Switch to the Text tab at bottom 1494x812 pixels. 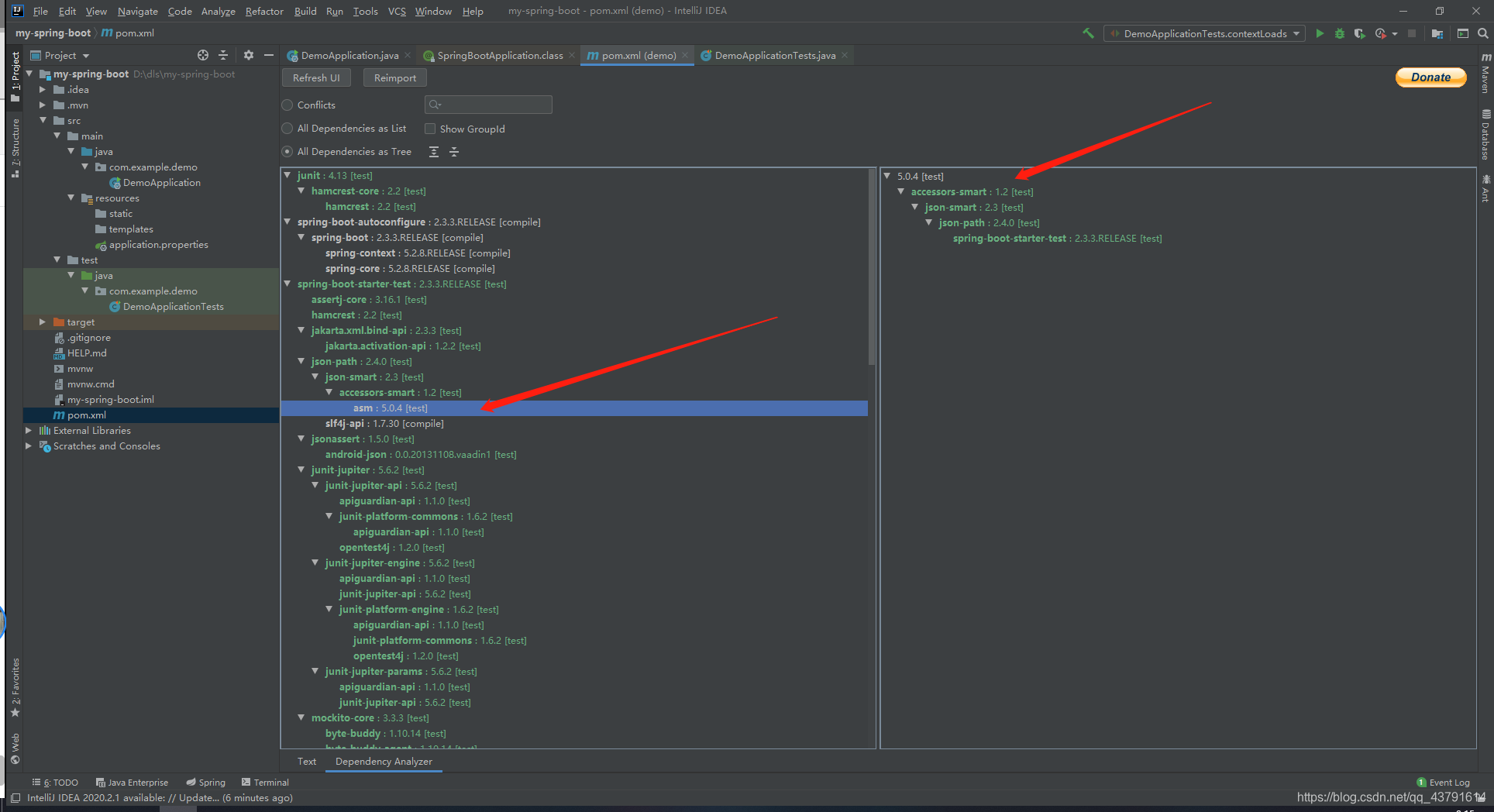click(x=307, y=762)
